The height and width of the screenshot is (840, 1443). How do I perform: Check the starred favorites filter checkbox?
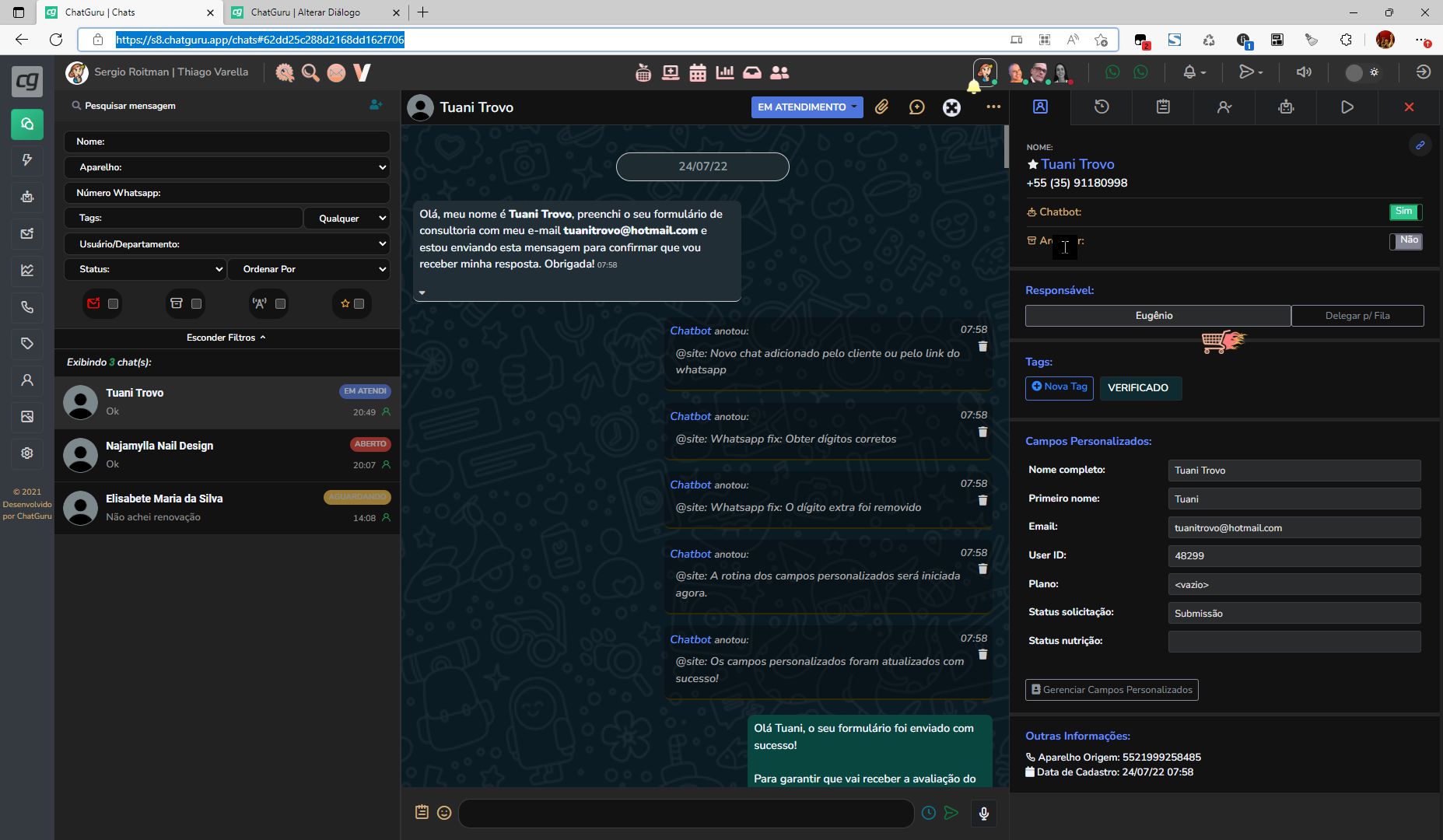point(359,304)
